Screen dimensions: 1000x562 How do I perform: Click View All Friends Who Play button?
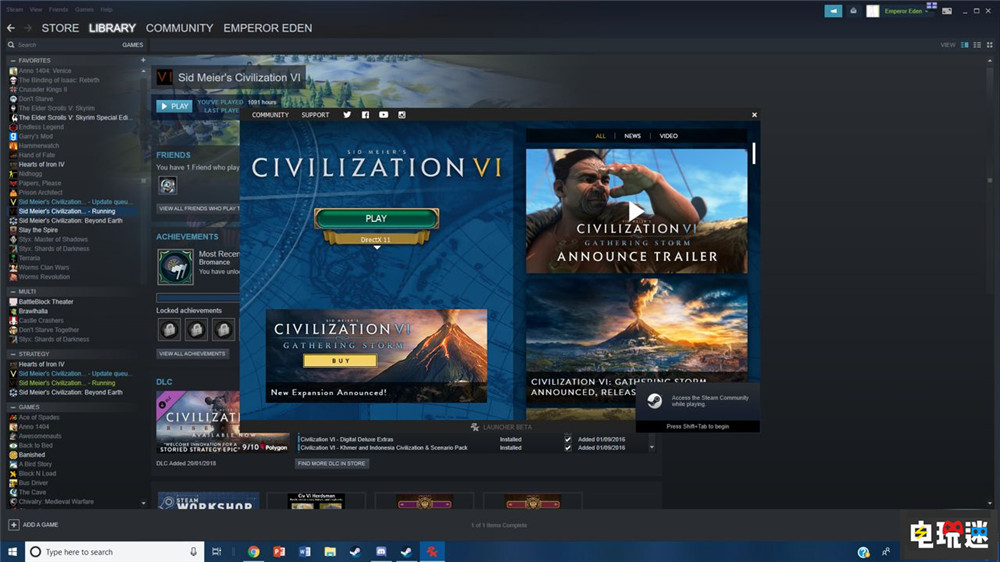click(x=198, y=209)
